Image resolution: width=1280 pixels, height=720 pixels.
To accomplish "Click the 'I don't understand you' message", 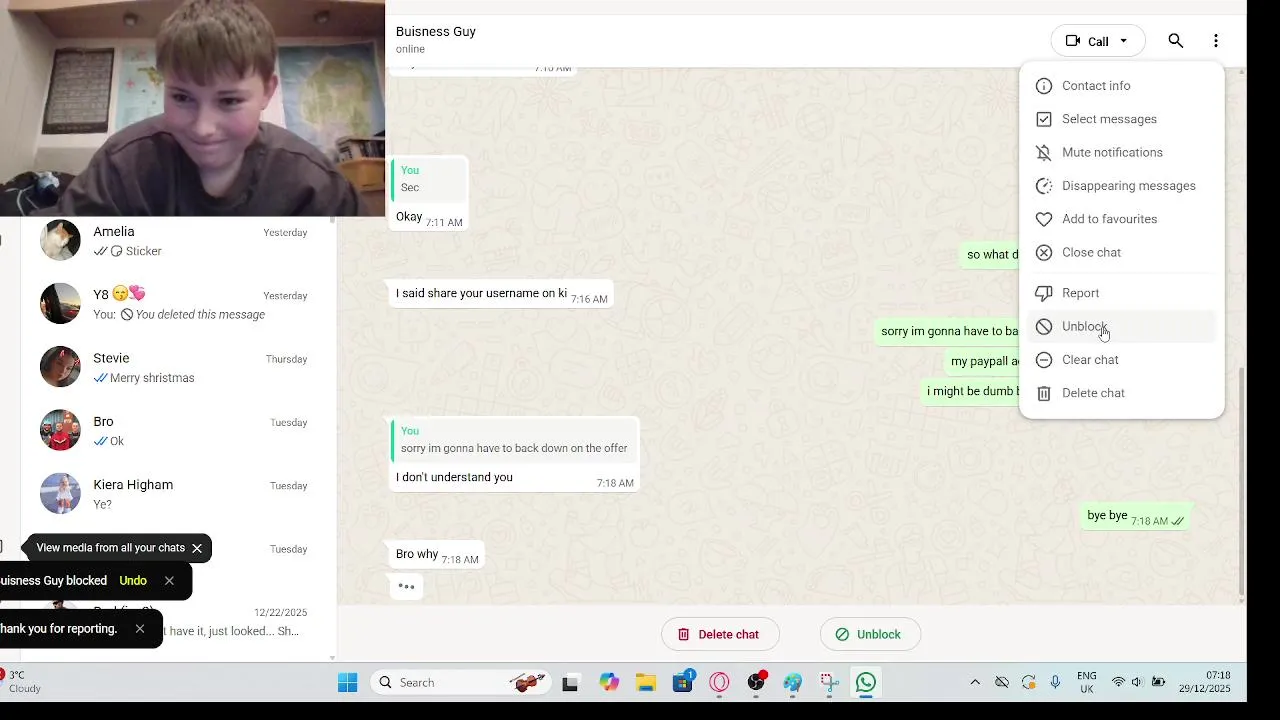I will [x=513, y=454].
